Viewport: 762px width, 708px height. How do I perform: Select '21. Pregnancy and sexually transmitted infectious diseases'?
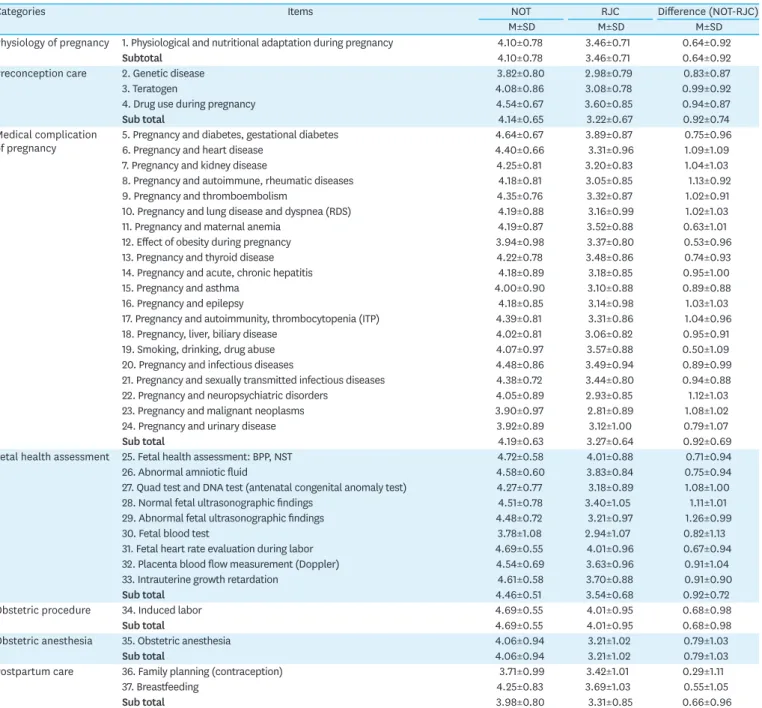tap(253, 380)
